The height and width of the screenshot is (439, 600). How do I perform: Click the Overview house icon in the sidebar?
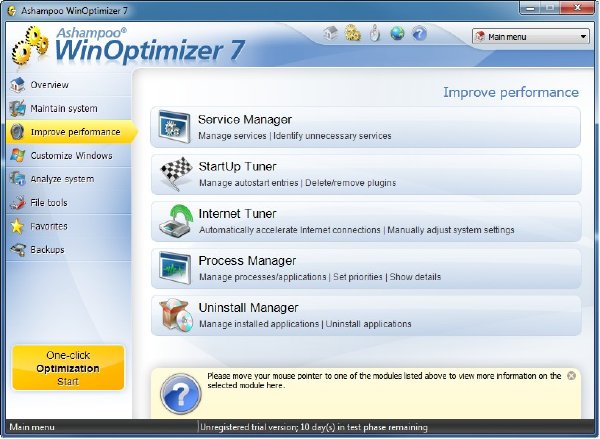click(18, 85)
